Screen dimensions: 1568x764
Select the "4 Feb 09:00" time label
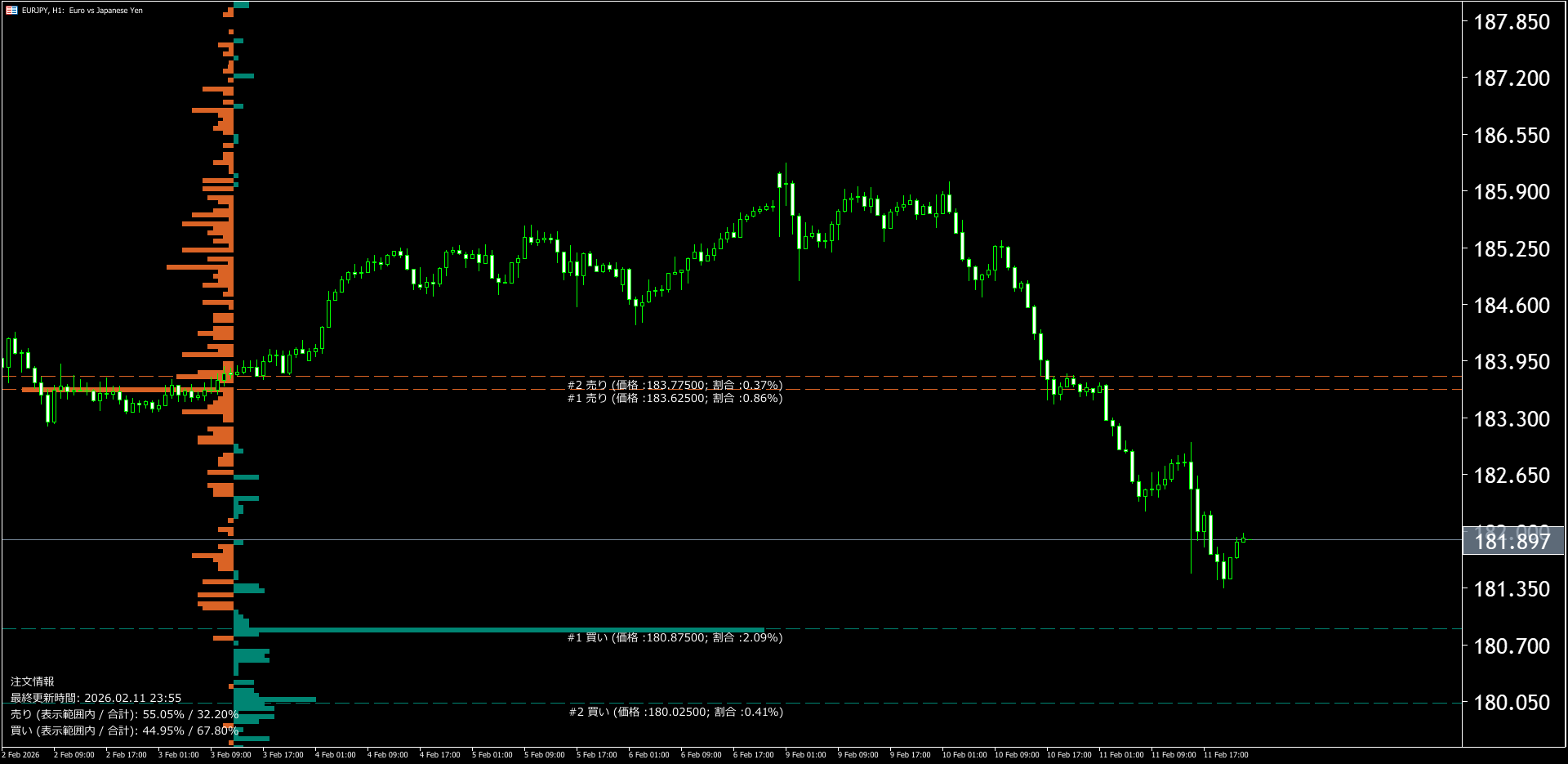(387, 755)
